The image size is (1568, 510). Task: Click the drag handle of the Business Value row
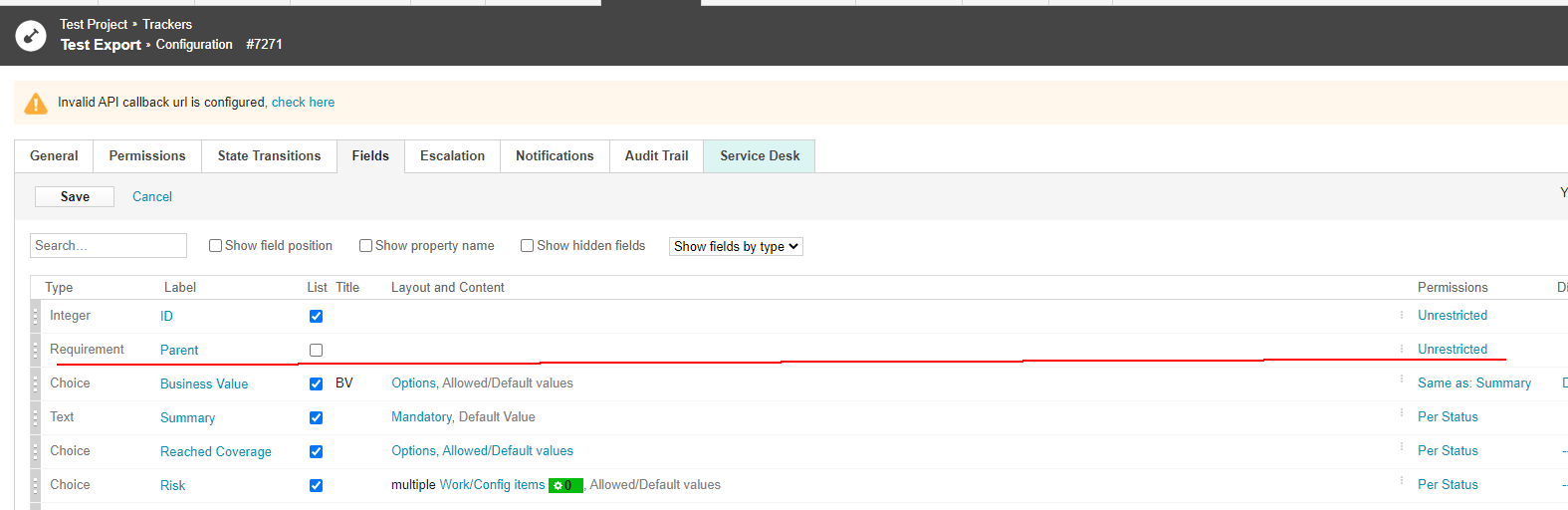tap(36, 384)
